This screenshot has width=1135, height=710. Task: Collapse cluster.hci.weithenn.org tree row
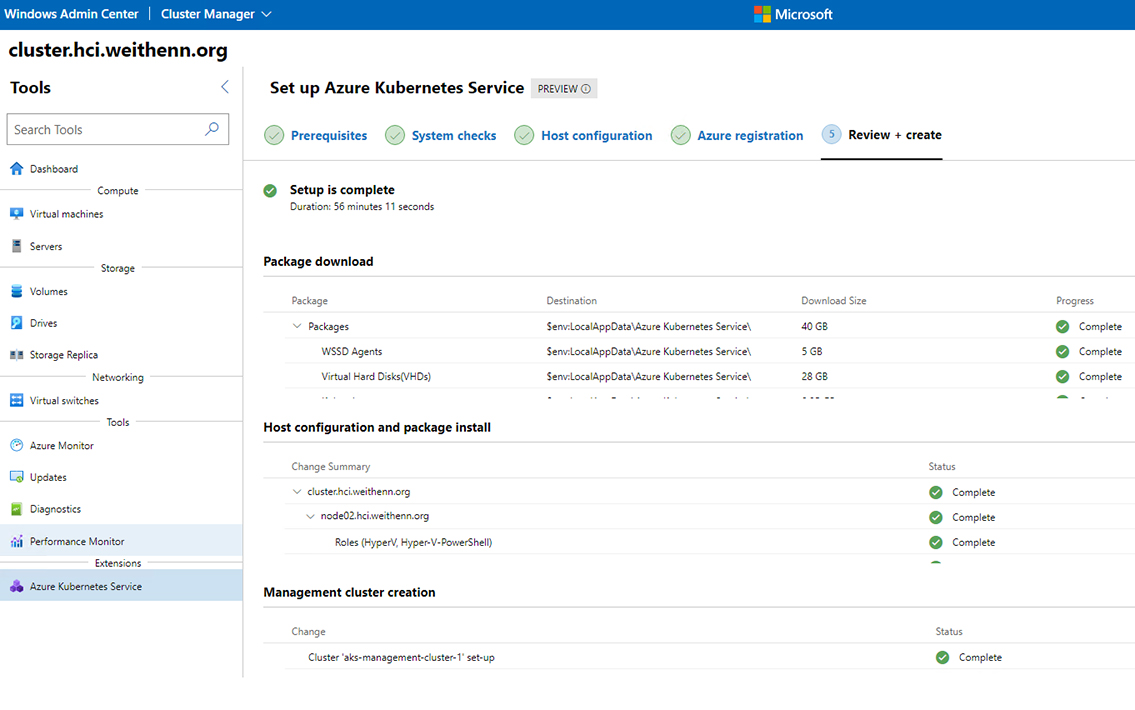click(297, 491)
